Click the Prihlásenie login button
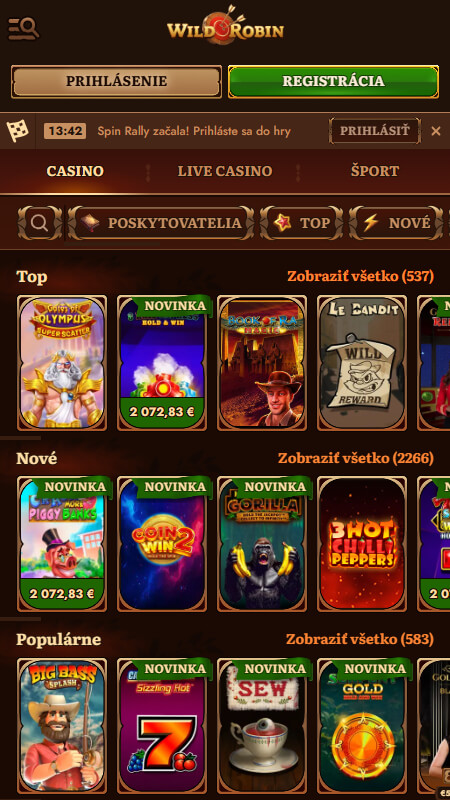This screenshot has width=450, height=800. [x=116, y=81]
